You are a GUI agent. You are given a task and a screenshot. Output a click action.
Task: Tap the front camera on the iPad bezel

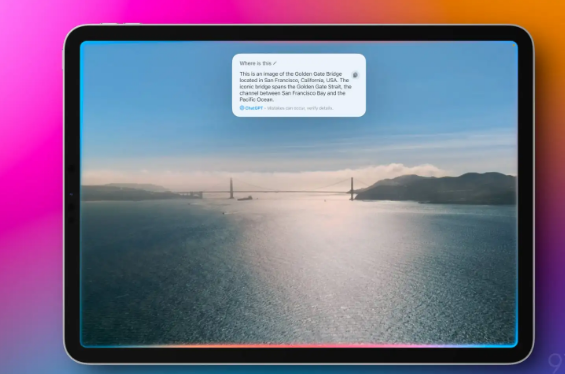(71, 194)
